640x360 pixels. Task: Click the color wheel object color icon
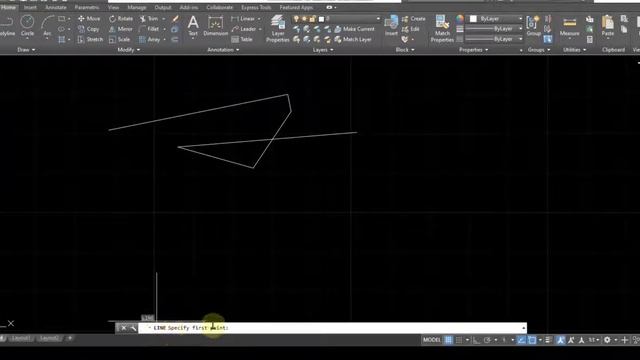460,19
